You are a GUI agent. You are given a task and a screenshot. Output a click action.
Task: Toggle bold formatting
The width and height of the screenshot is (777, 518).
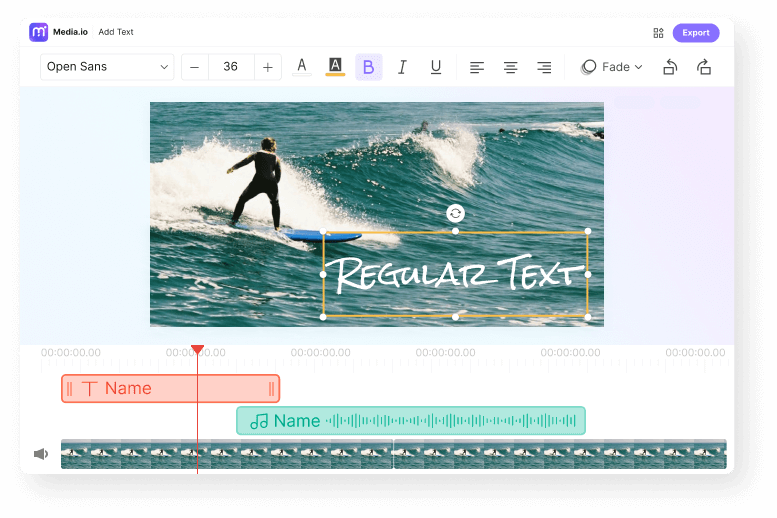click(x=368, y=67)
